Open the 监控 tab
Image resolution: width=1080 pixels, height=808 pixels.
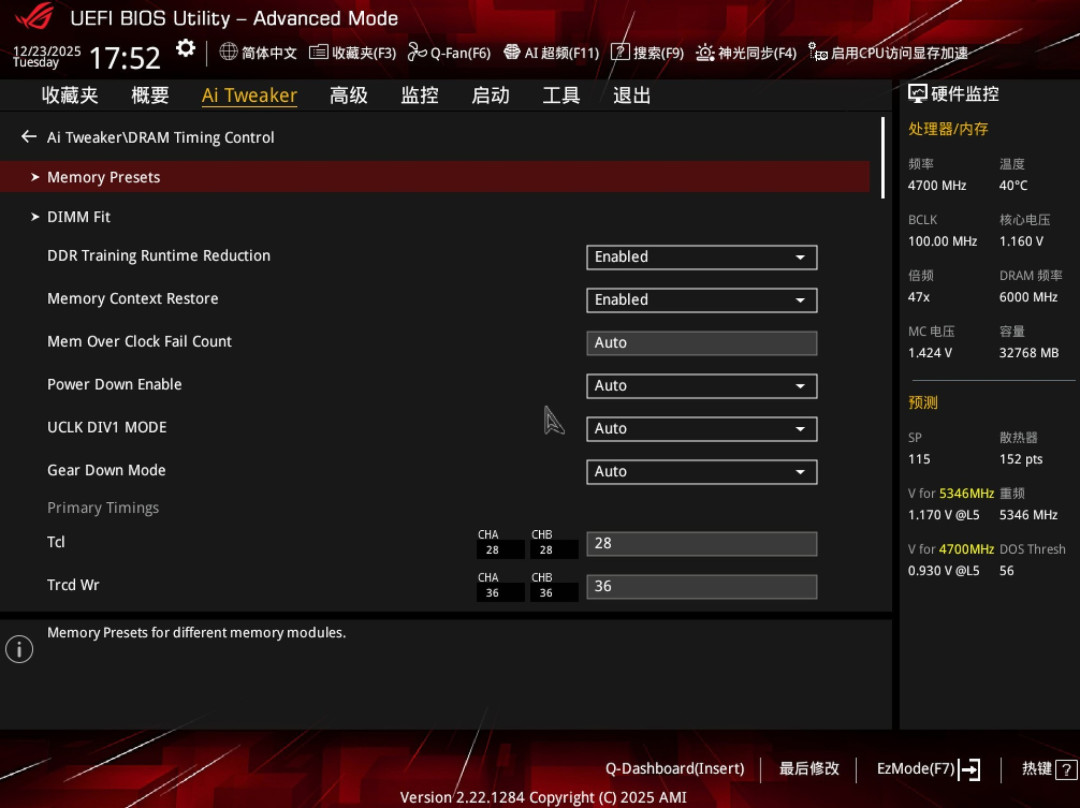pos(419,95)
